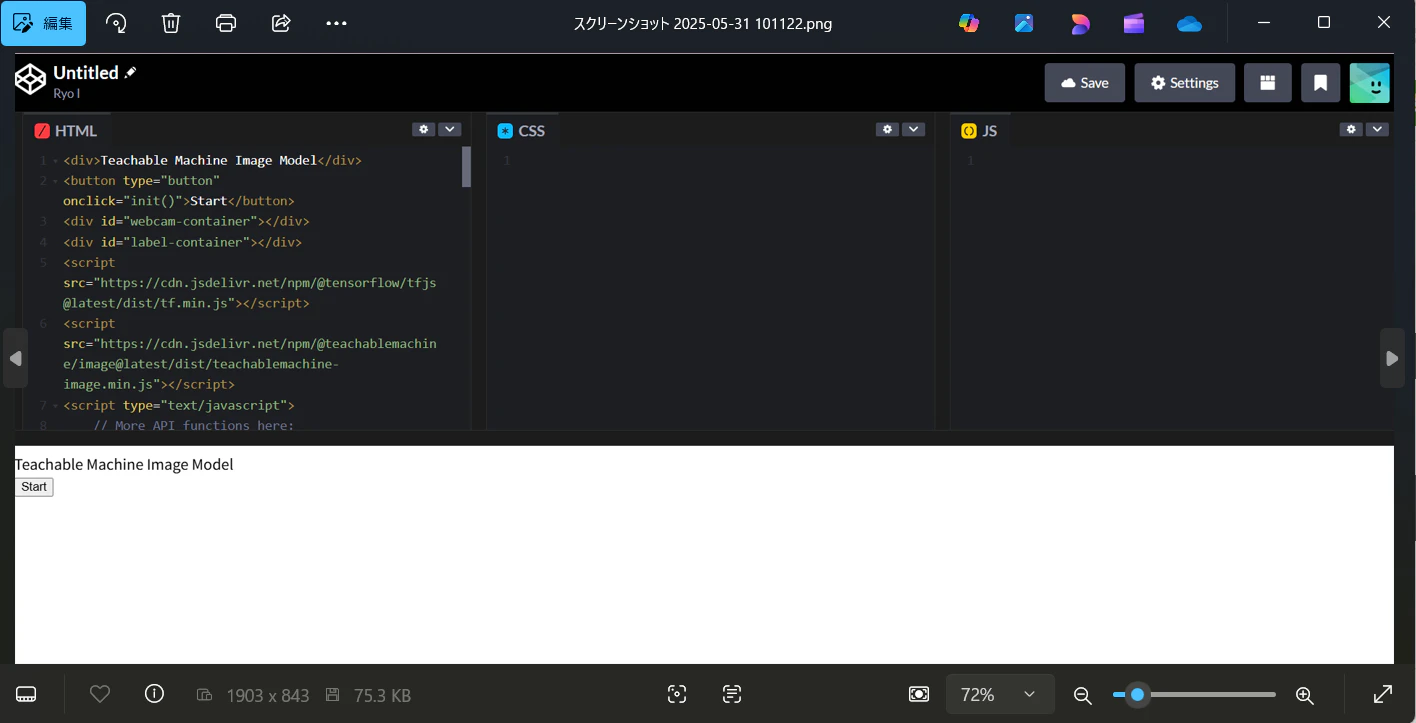Open CodePen Settings button

pos(1185,83)
